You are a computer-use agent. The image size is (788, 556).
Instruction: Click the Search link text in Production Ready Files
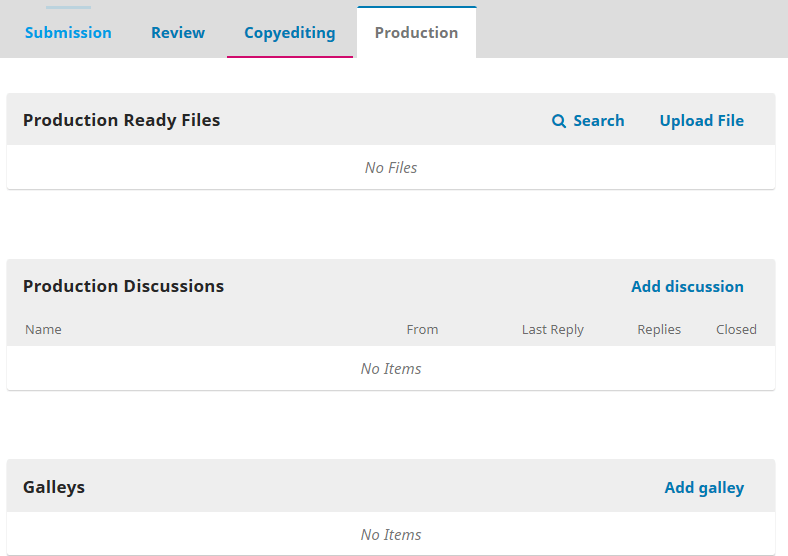tap(598, 121)
